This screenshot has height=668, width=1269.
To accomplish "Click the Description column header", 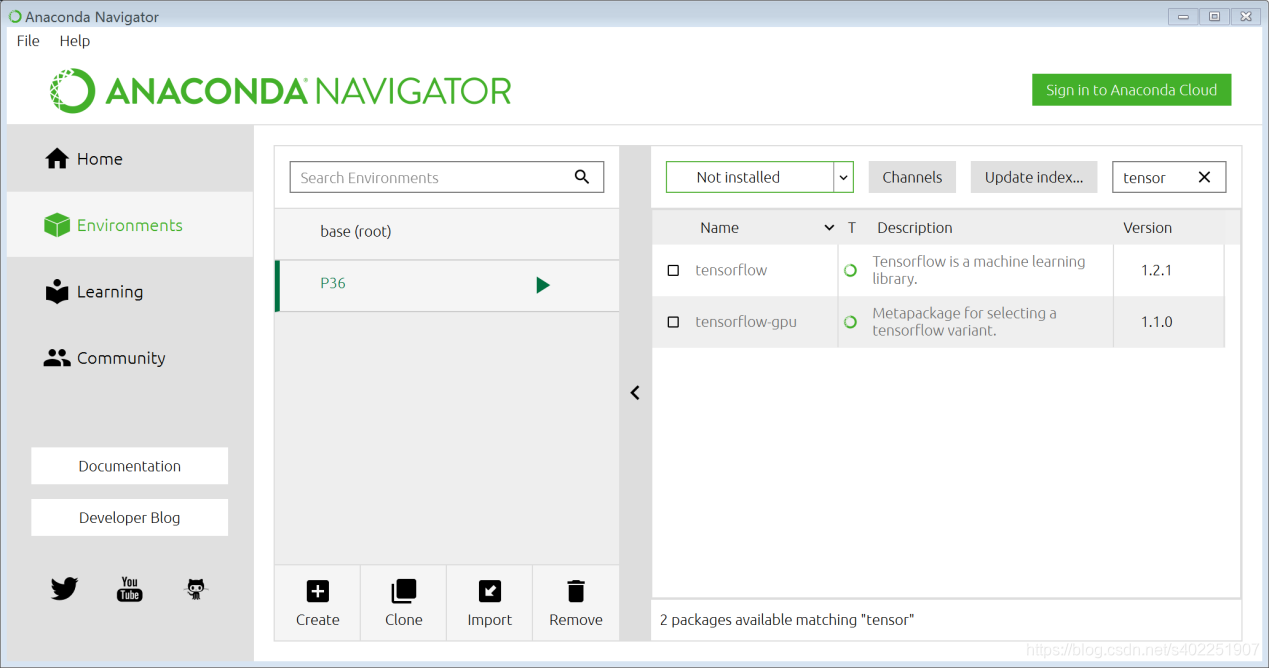I will 915,228.
